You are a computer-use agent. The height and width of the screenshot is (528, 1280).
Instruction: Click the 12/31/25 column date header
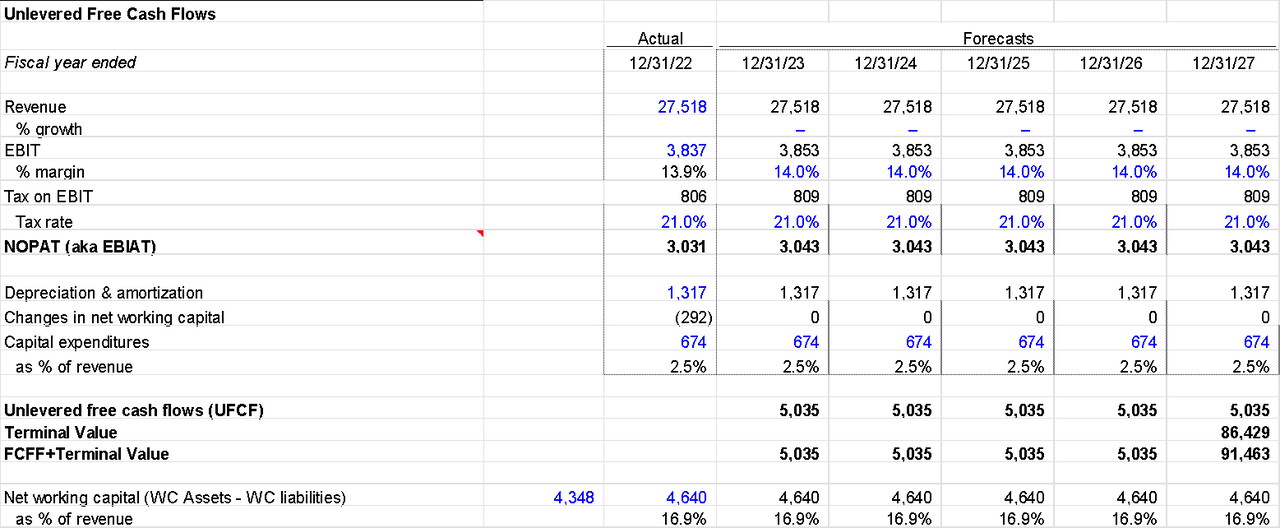(x=998, y=63)
